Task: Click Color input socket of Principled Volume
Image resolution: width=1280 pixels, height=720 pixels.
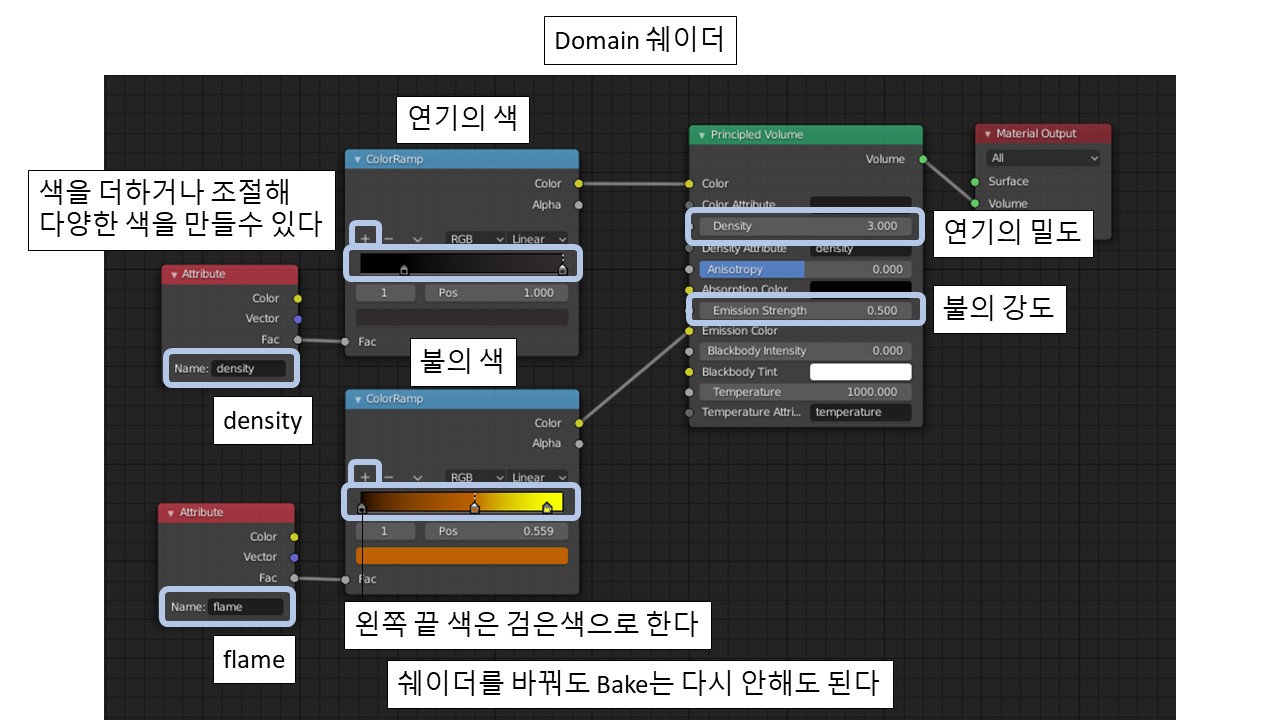Action: tap(689, 184)
